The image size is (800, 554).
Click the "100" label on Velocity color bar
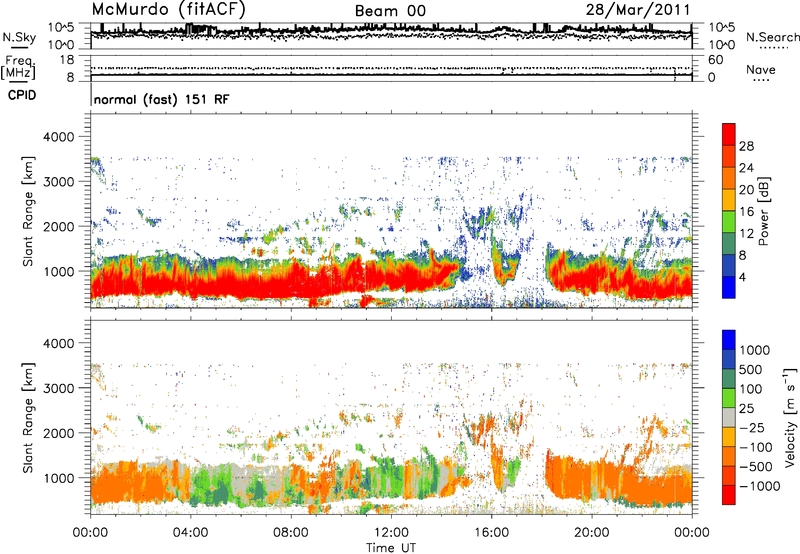pos(751,389)
